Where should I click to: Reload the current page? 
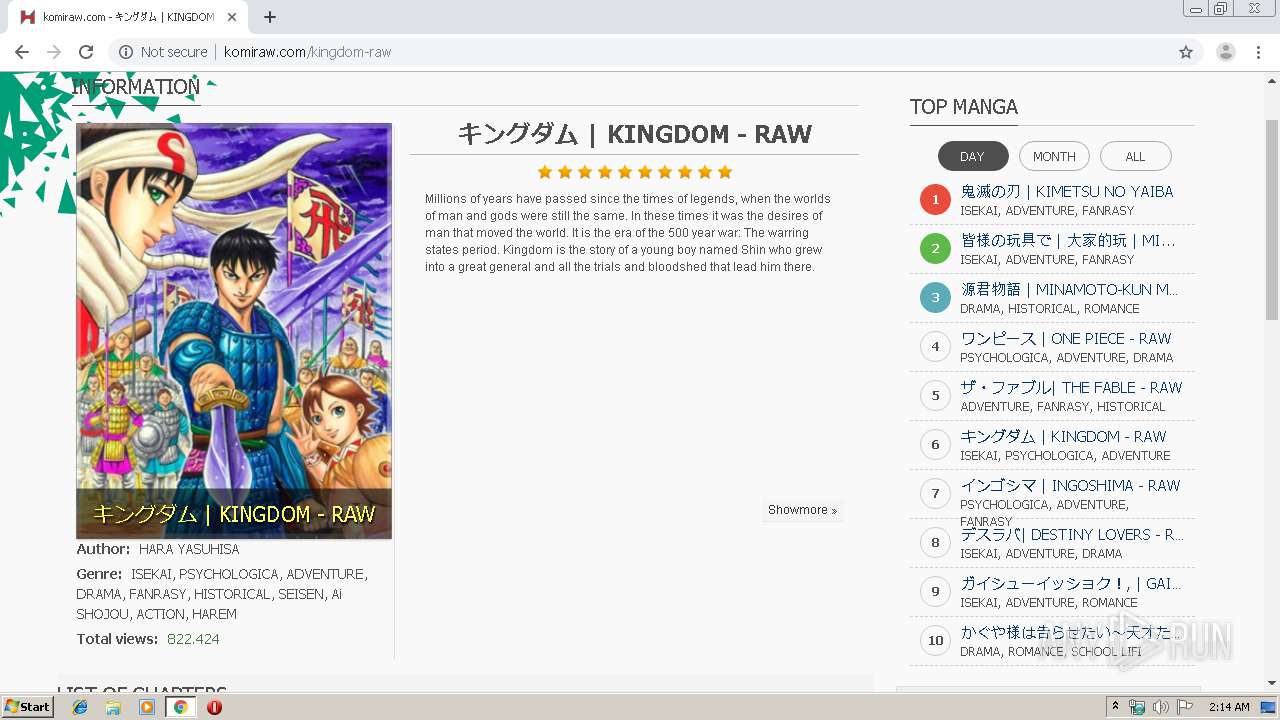pyautogui.click(x=86, y=52)
